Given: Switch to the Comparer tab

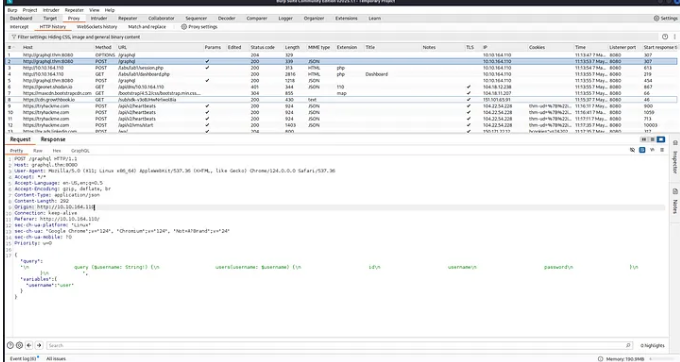Looking at the screenshot, I should (x=257, y=18).
